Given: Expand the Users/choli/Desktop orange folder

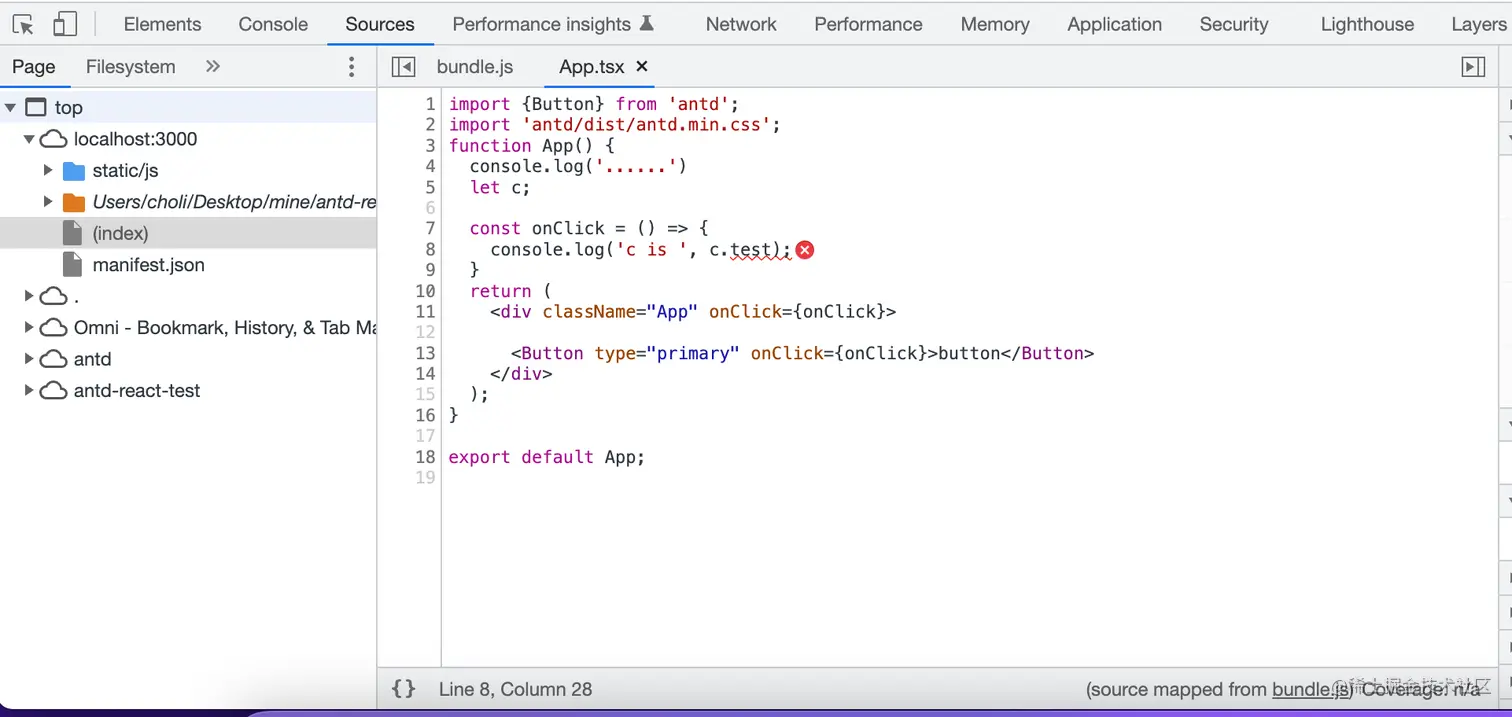Looking at the screenshot, I should (48, 202).
